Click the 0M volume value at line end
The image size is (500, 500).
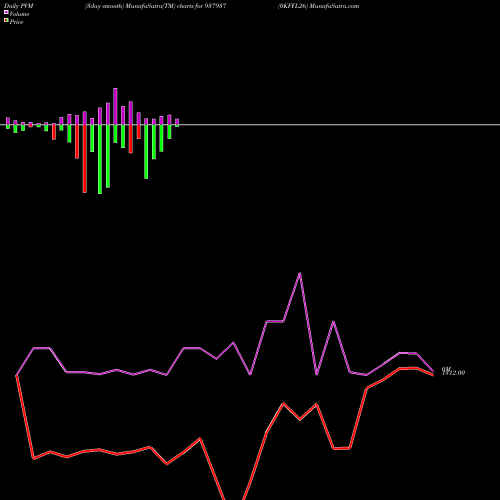tap(446, 369)
